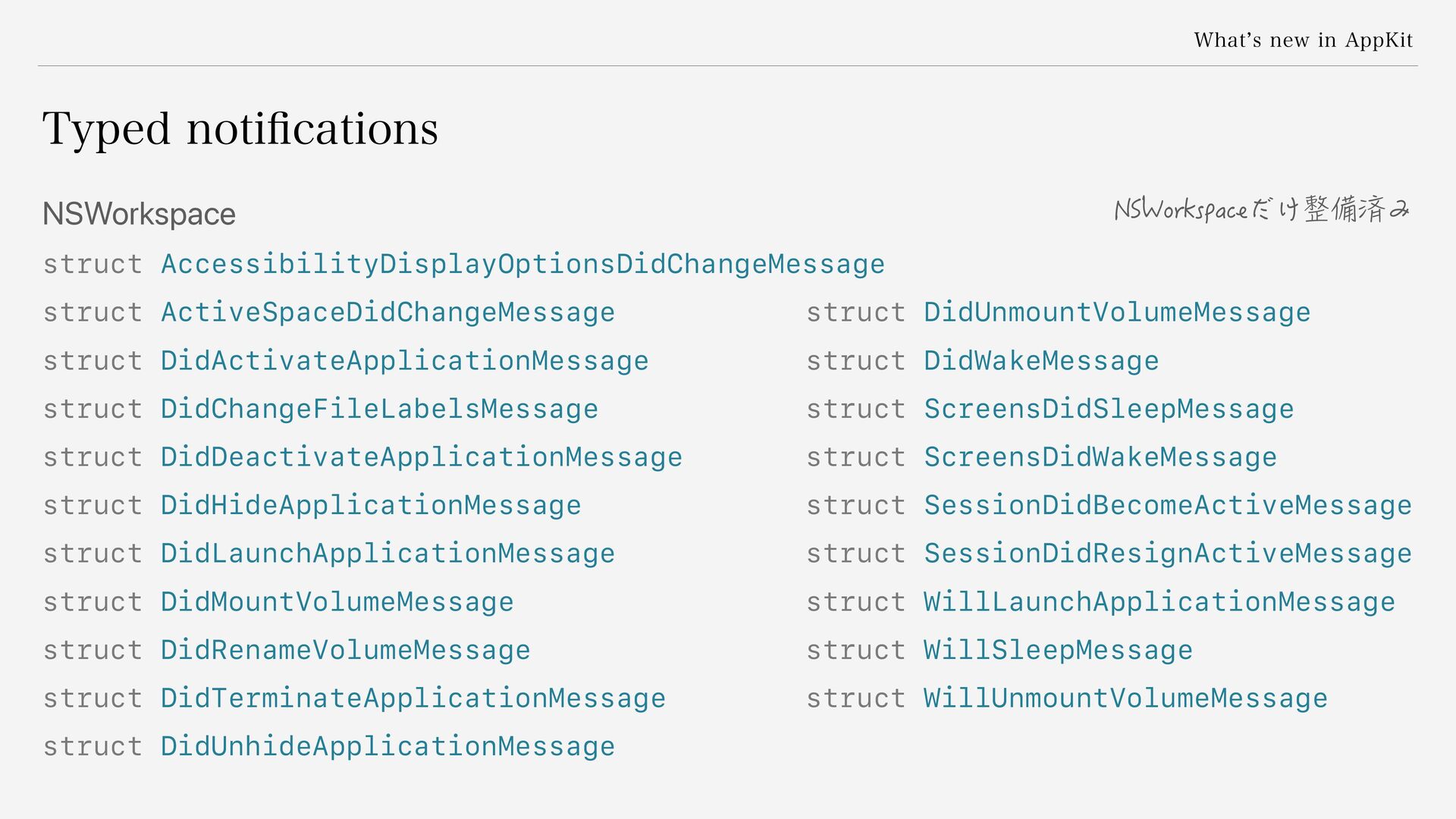Click the NSWorkspace section heading
Viewport: 1456px width, 819px height.
coord(140,215)
